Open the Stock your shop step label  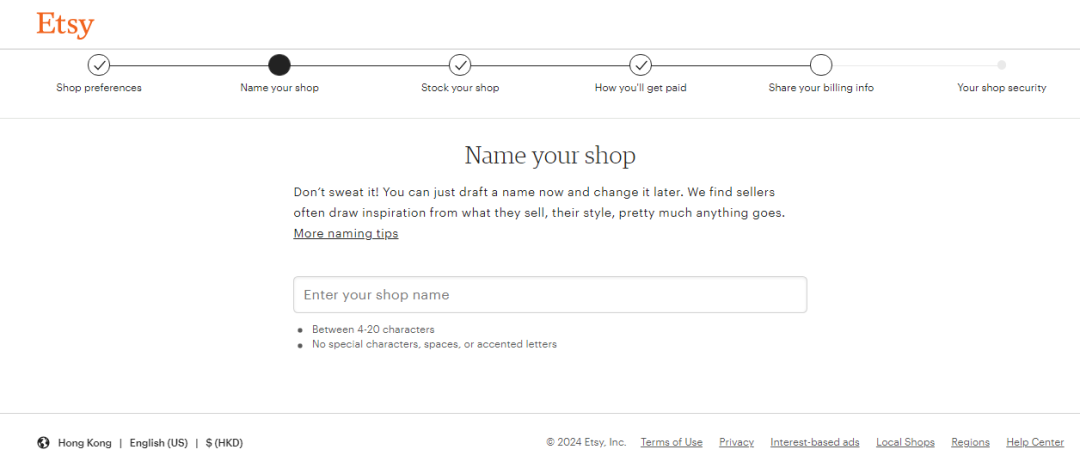460,88
